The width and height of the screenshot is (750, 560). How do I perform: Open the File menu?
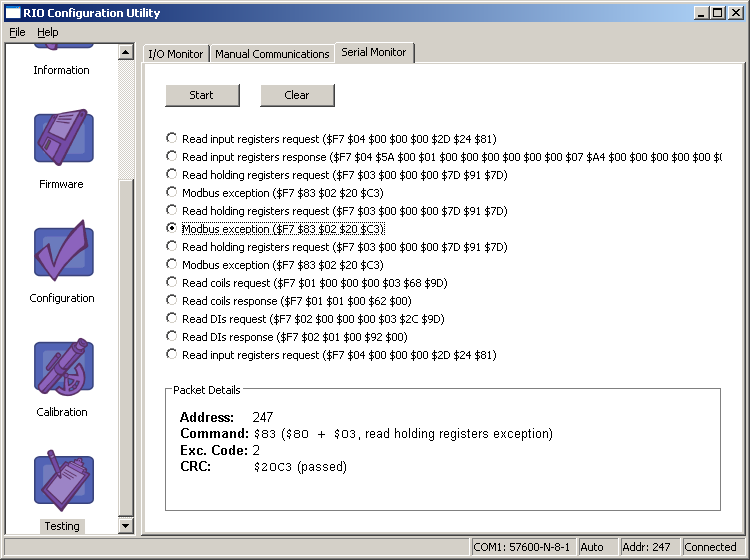17,32
